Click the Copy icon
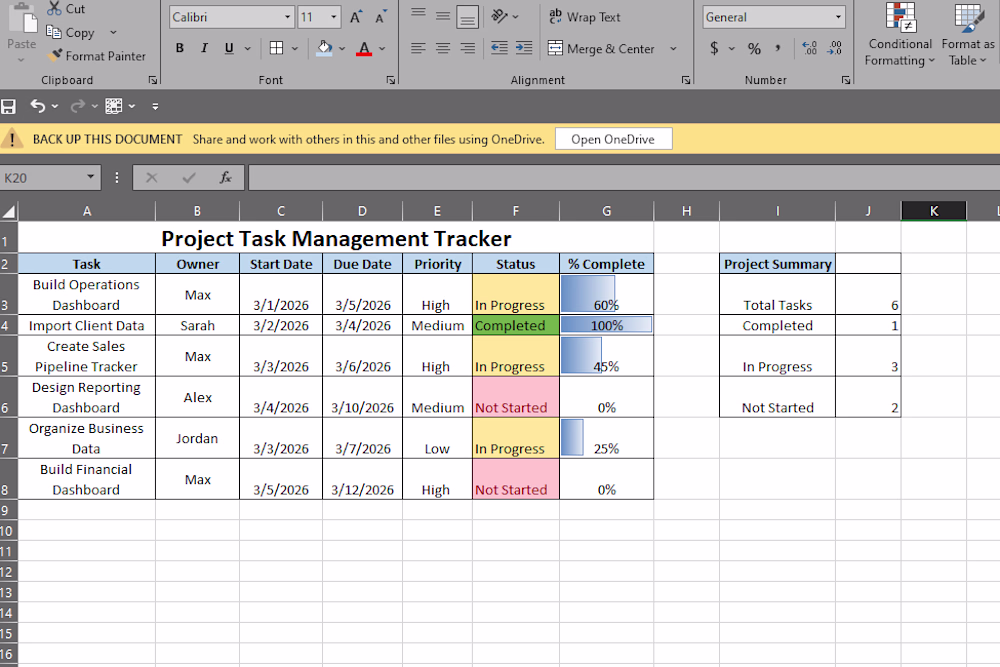Viewport: 1000px width, 667px height. click(x=54, y=32)
